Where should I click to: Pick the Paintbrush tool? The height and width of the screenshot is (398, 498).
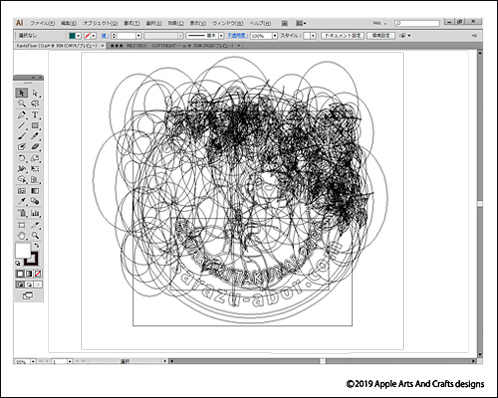[x=22, y=136]
